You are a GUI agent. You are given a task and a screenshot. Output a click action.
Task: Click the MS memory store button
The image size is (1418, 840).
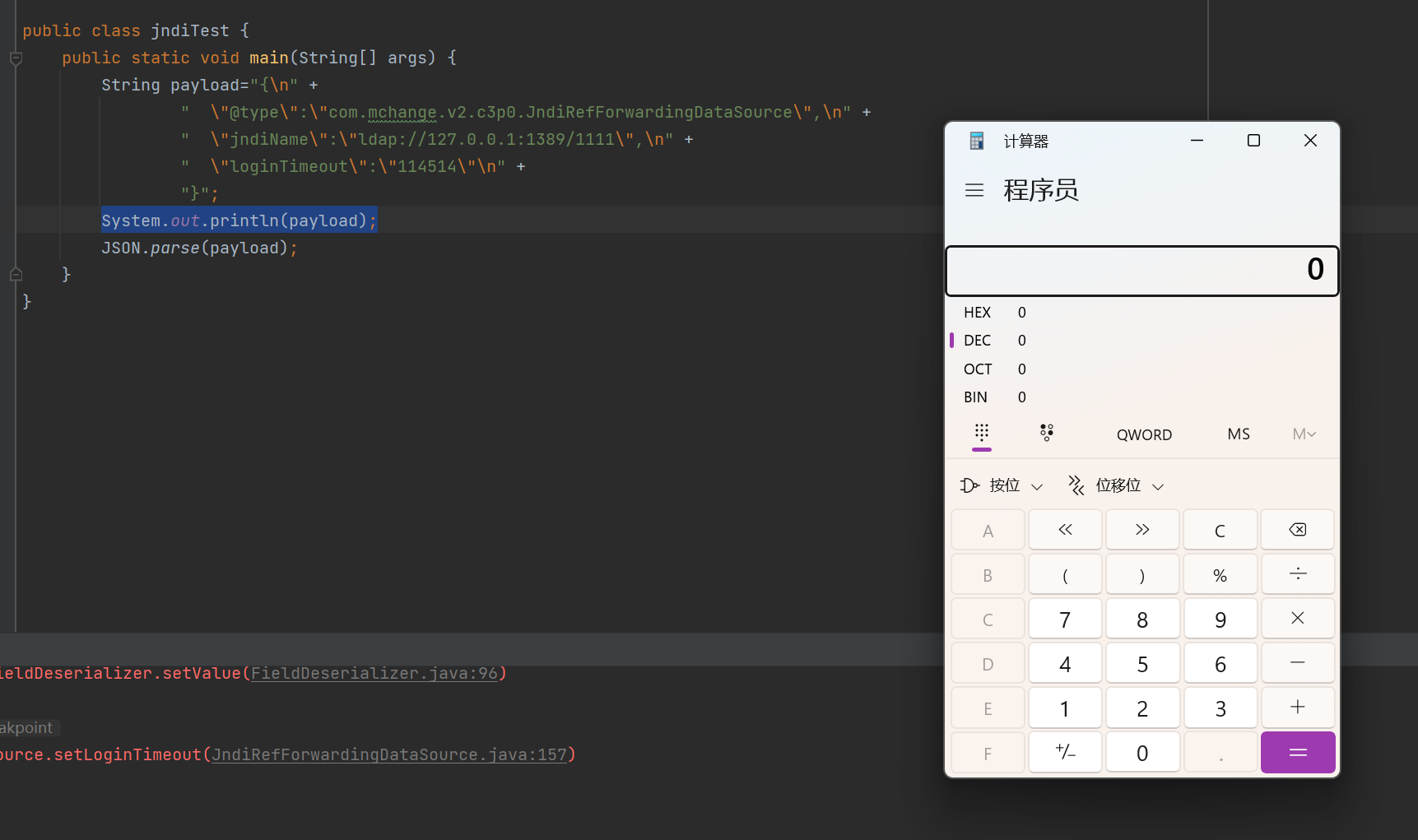[1238, 434]
